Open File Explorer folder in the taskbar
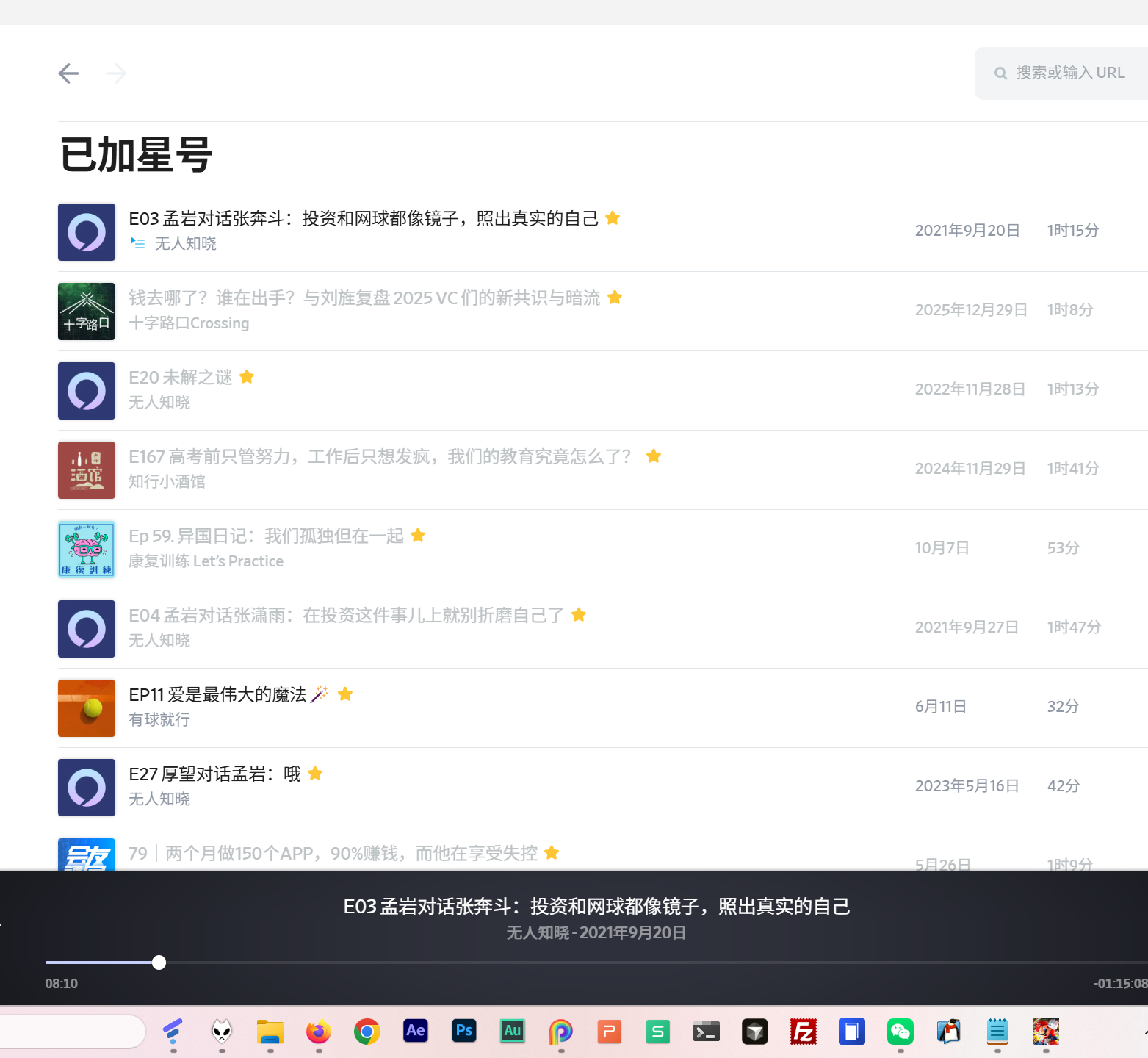 (270, 1032)
